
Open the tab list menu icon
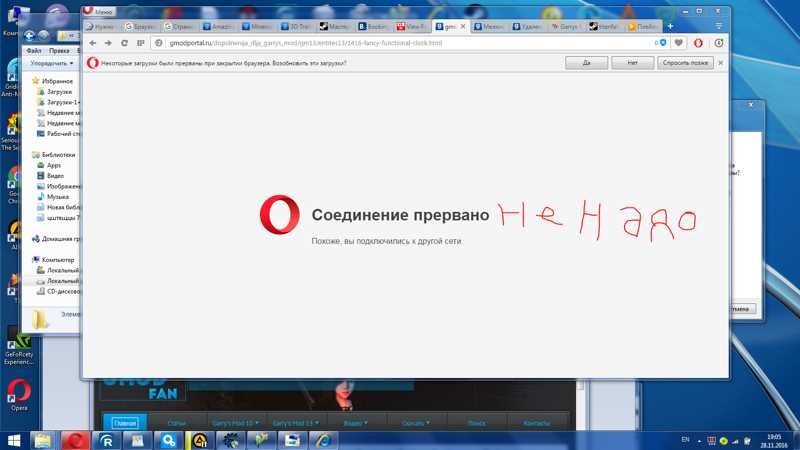tap(719, 26)
